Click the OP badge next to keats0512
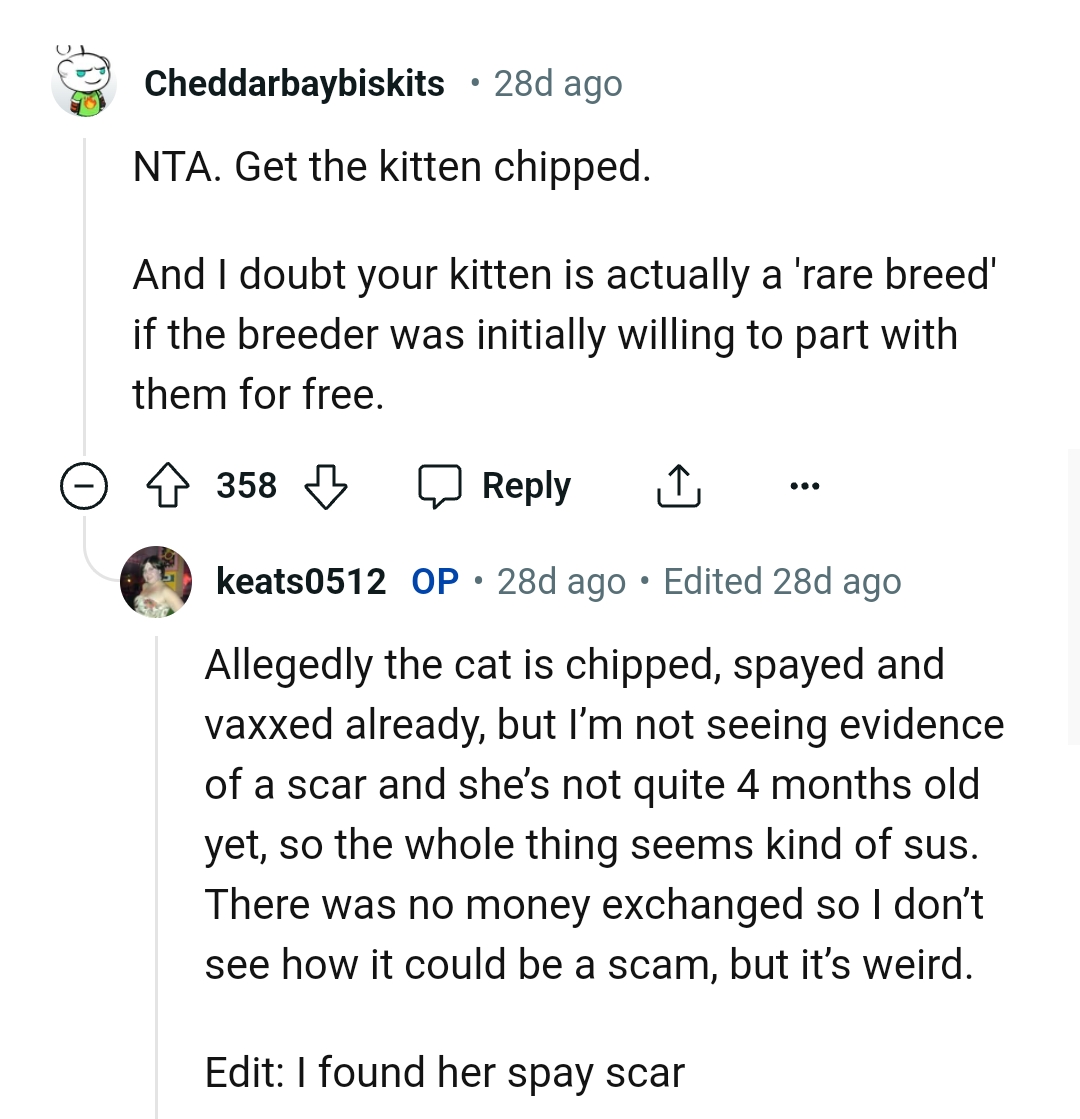The height and width of the screenshot is (1119, 1080). (x=434, y=581)
